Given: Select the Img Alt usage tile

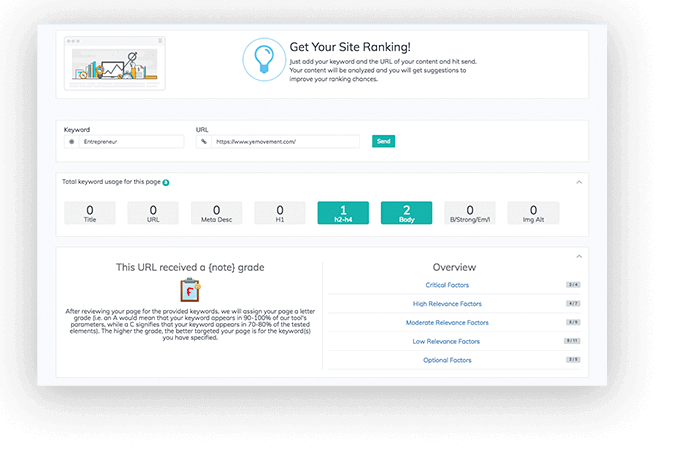Looking at the screenshot, I should point(533,212).
